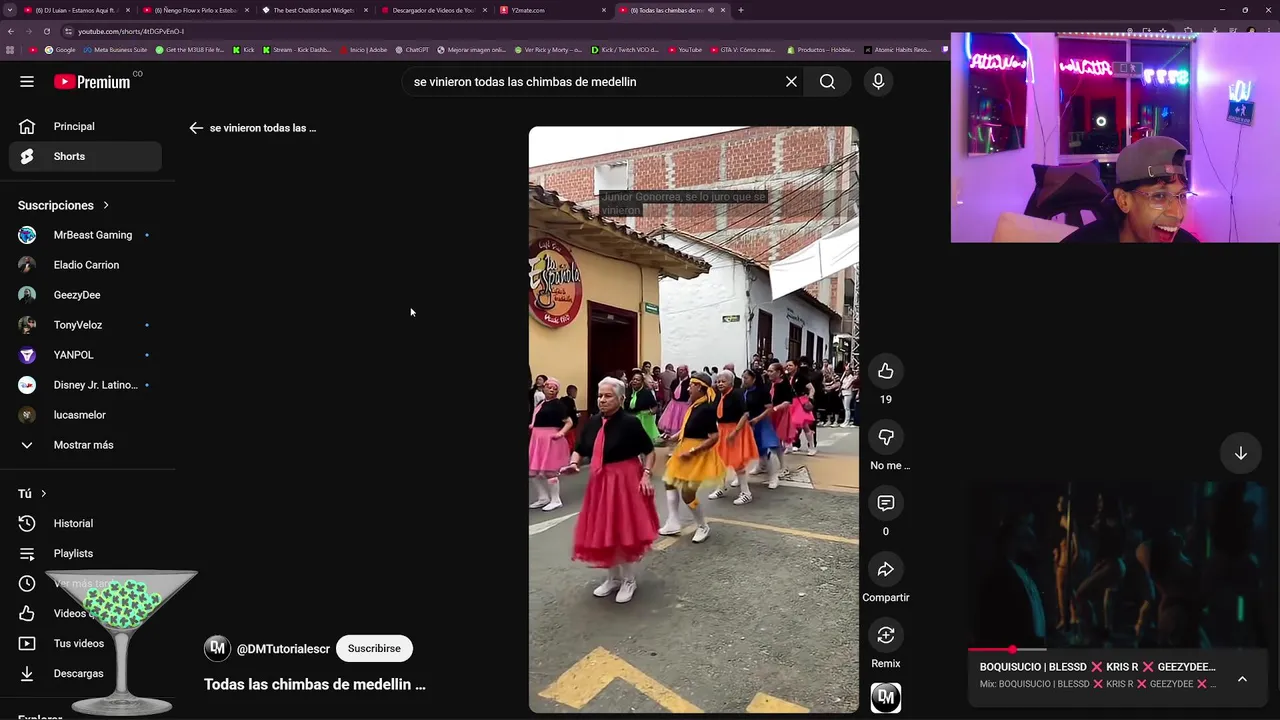
Task: Open the sound source thumbnail below Remix
Action: point(885,698)
